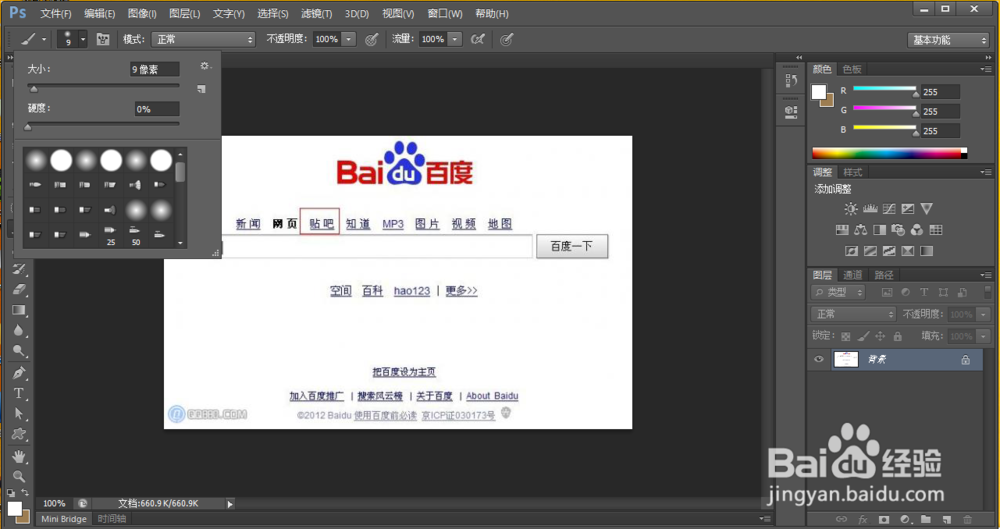Screen dimensions: 1000x529
Task: Select the Custom Shape tool
Action: [x=19, y=434]
